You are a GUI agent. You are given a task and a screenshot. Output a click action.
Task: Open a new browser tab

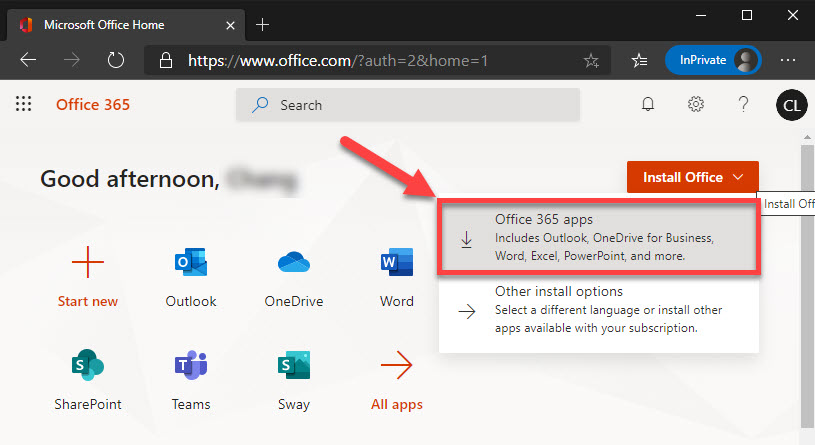coord(262,24)
